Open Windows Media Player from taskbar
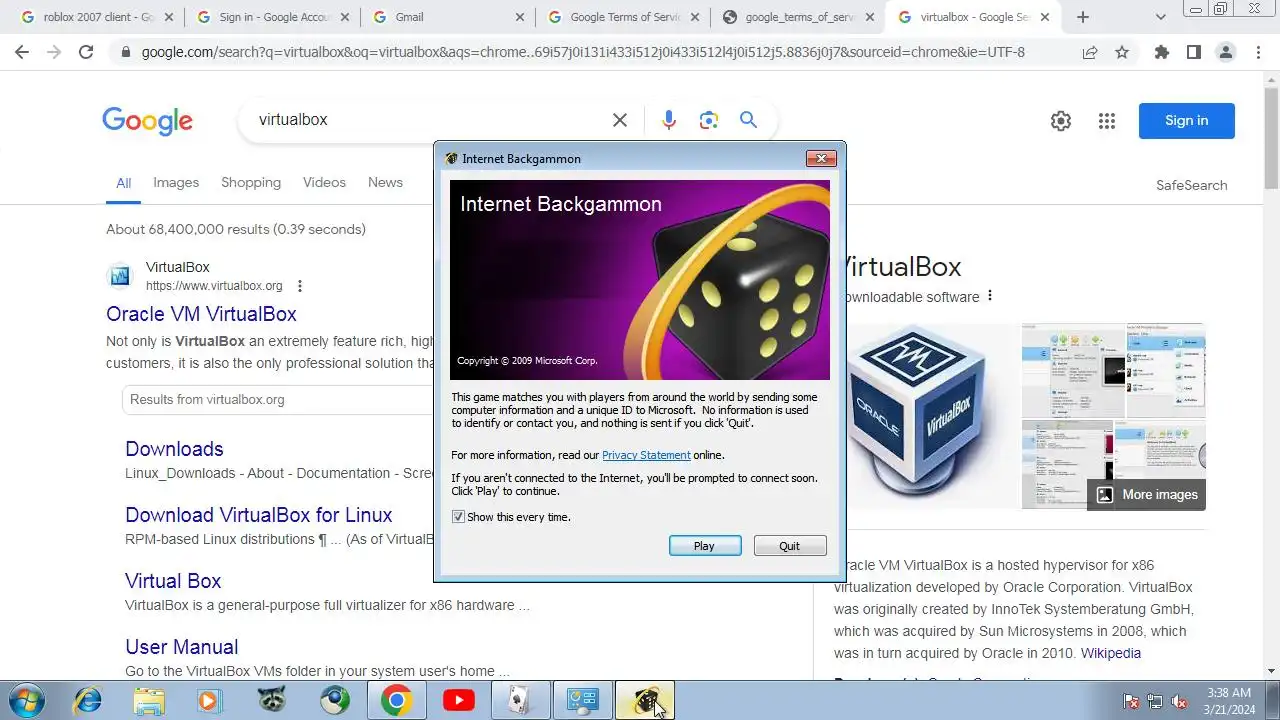 [x=210, y=701]
